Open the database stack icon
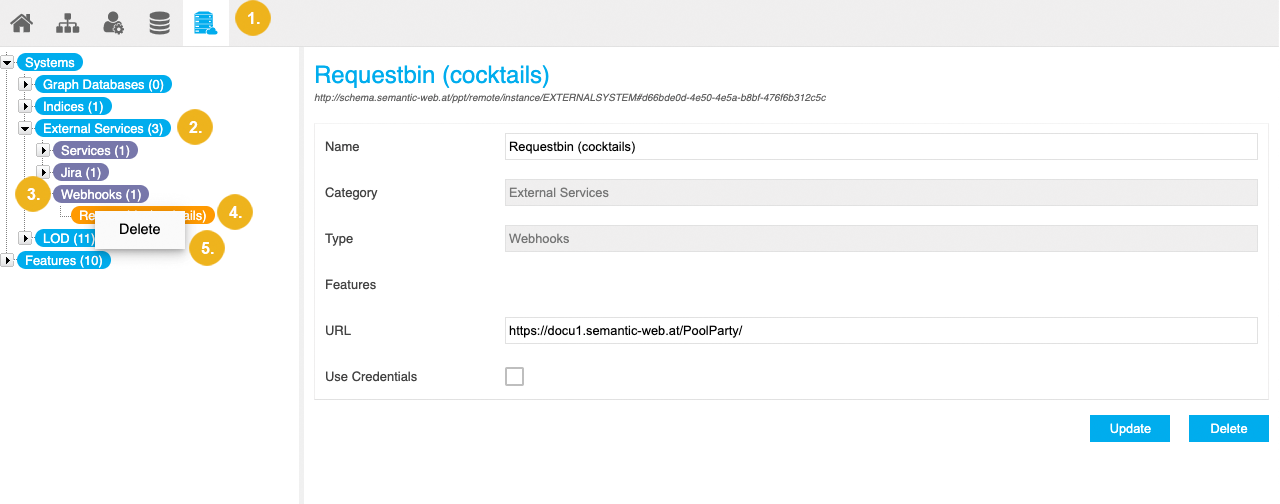The image size is (1280, 504). click(x=159, y=22)
